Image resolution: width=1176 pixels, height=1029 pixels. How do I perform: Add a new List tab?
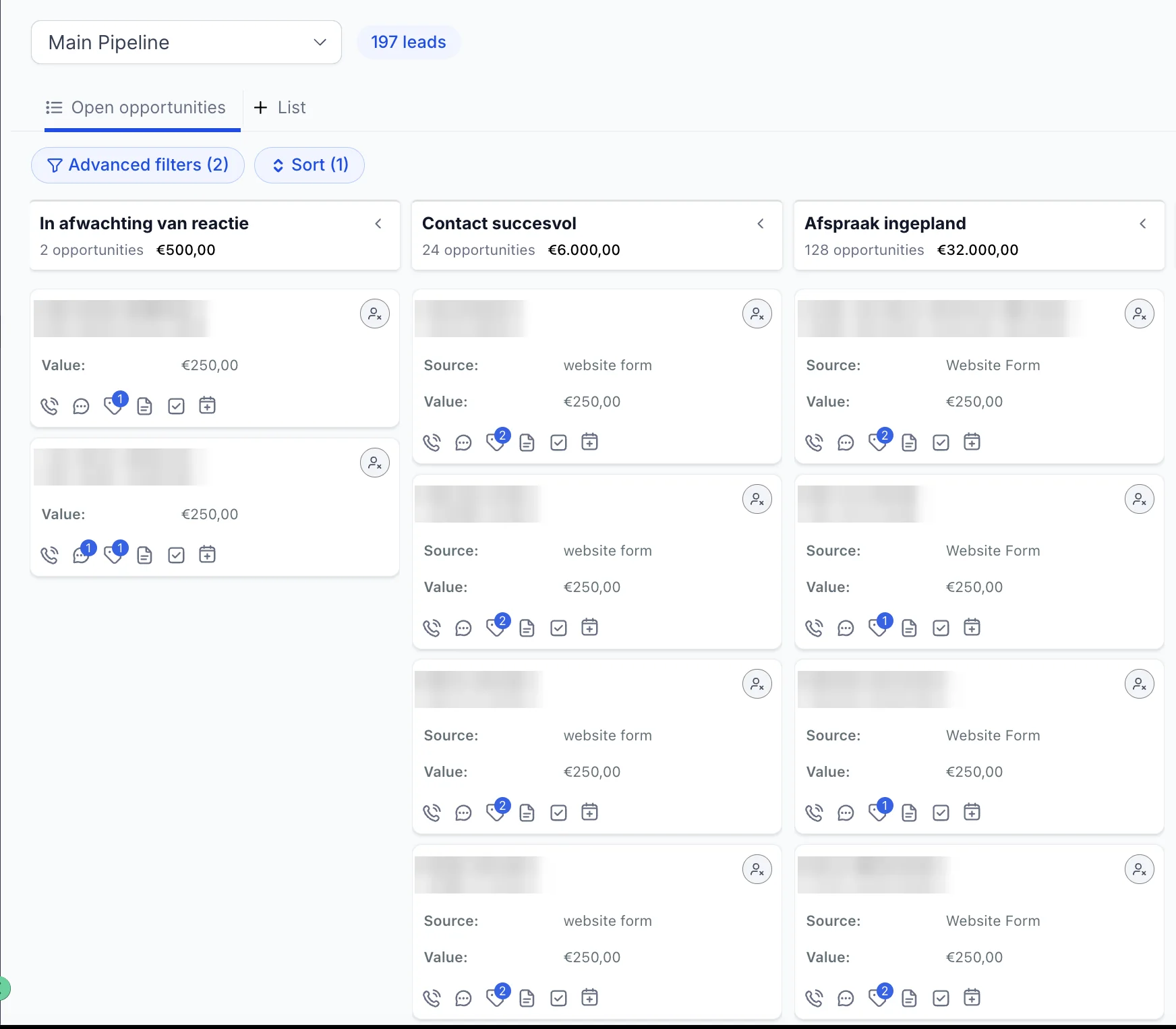[x=280, y=108]
